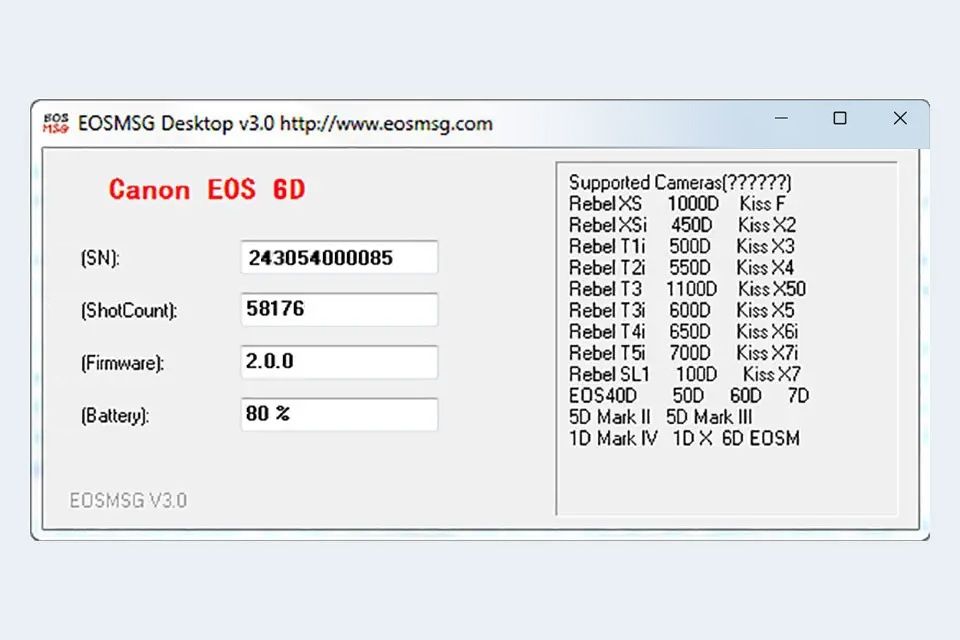Click the Rebel T2i 550D Kiss X4 row

pos(681,268)
